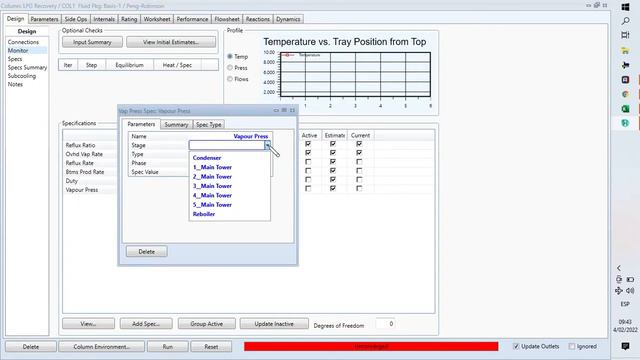
Task: Click the Update Inactive button
Action: [x=274, y=324]
